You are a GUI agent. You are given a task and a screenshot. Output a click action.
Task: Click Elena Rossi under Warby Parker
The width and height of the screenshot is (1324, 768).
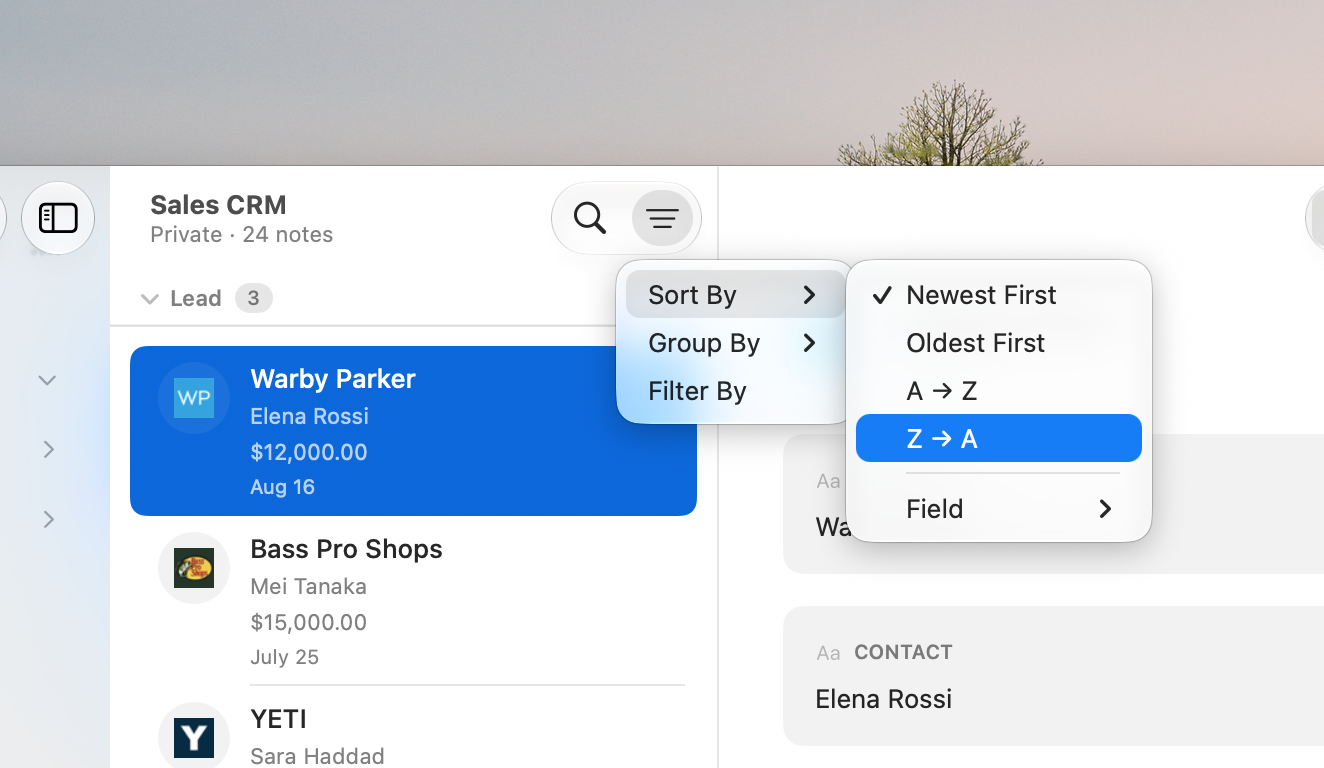coord(309,416)
